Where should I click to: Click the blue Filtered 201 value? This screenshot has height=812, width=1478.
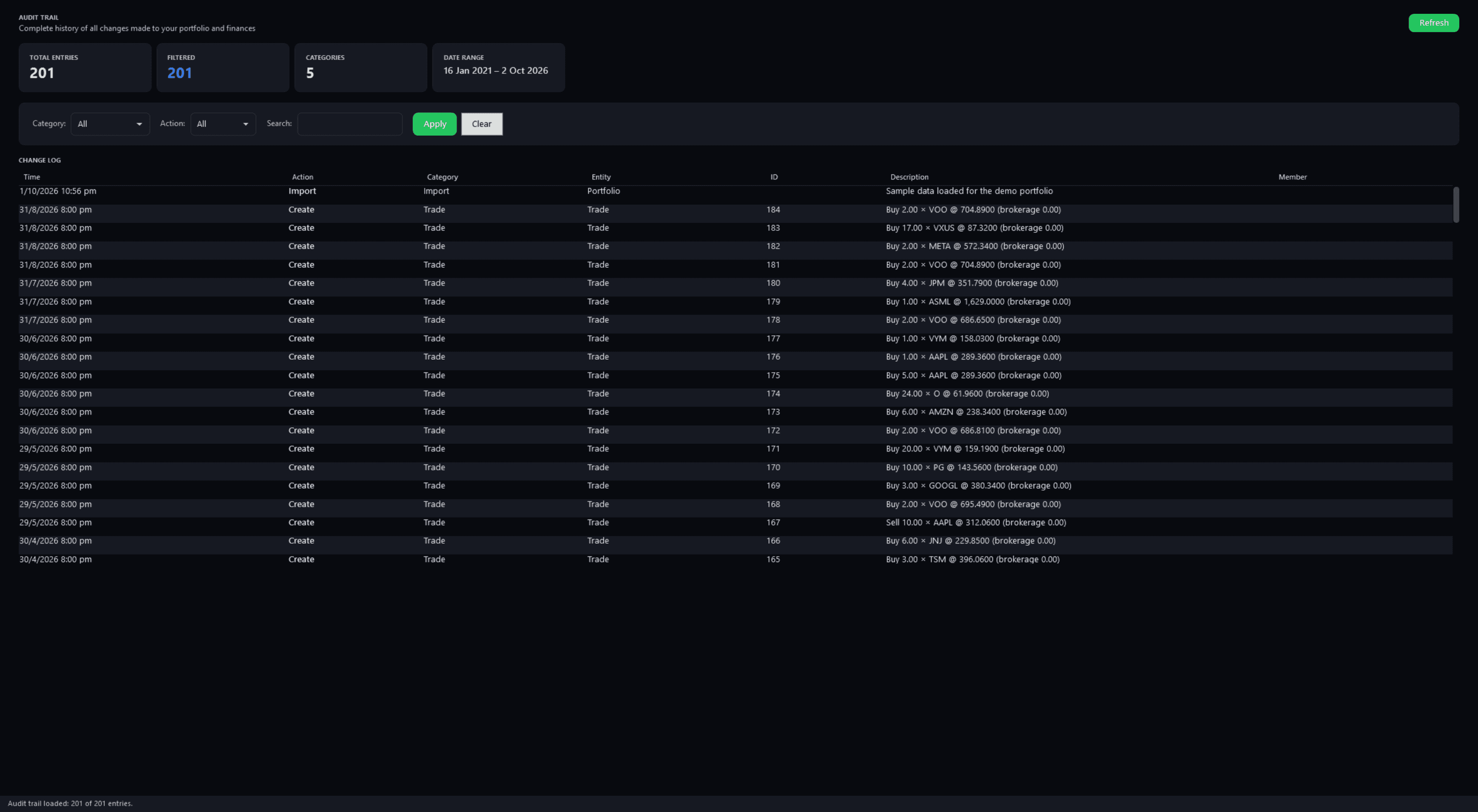[180, 73]
